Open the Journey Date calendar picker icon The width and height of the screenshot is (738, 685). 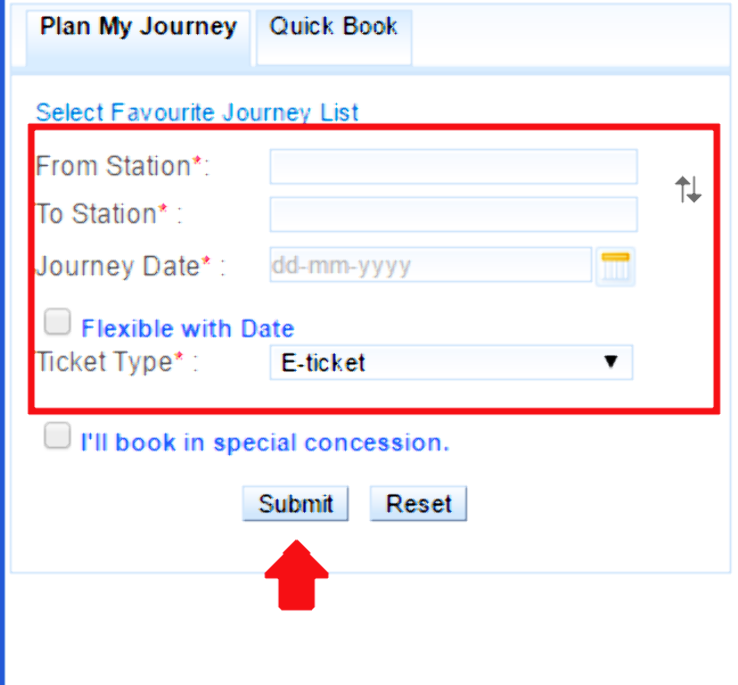(x=616, y=267)
